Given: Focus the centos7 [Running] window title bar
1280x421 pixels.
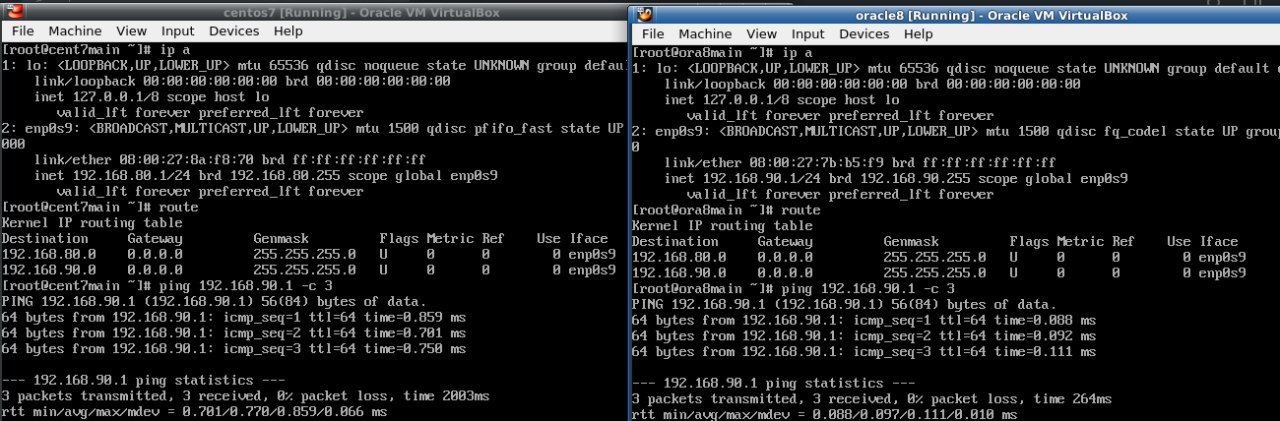Looking at the screenshot, I should [312, 12].
